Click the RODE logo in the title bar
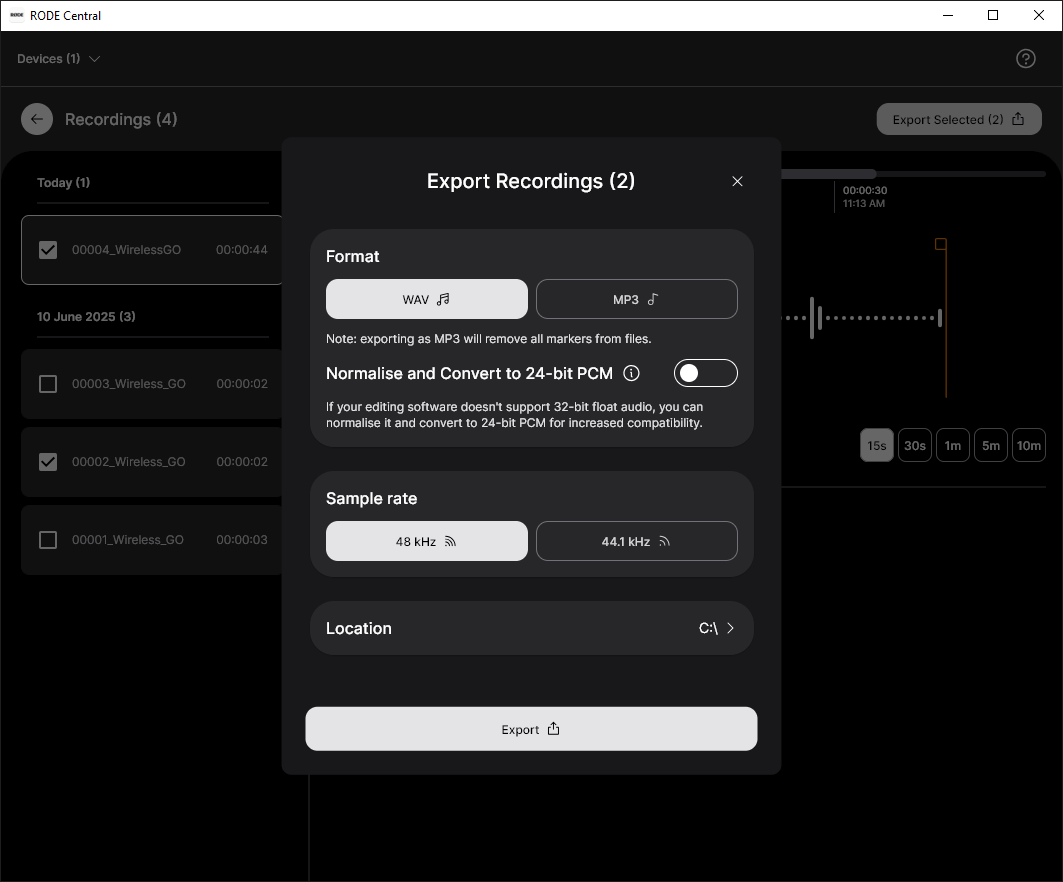Image resolution: width=1063 pixels, height=882 pixels. [x=14, y=15]
